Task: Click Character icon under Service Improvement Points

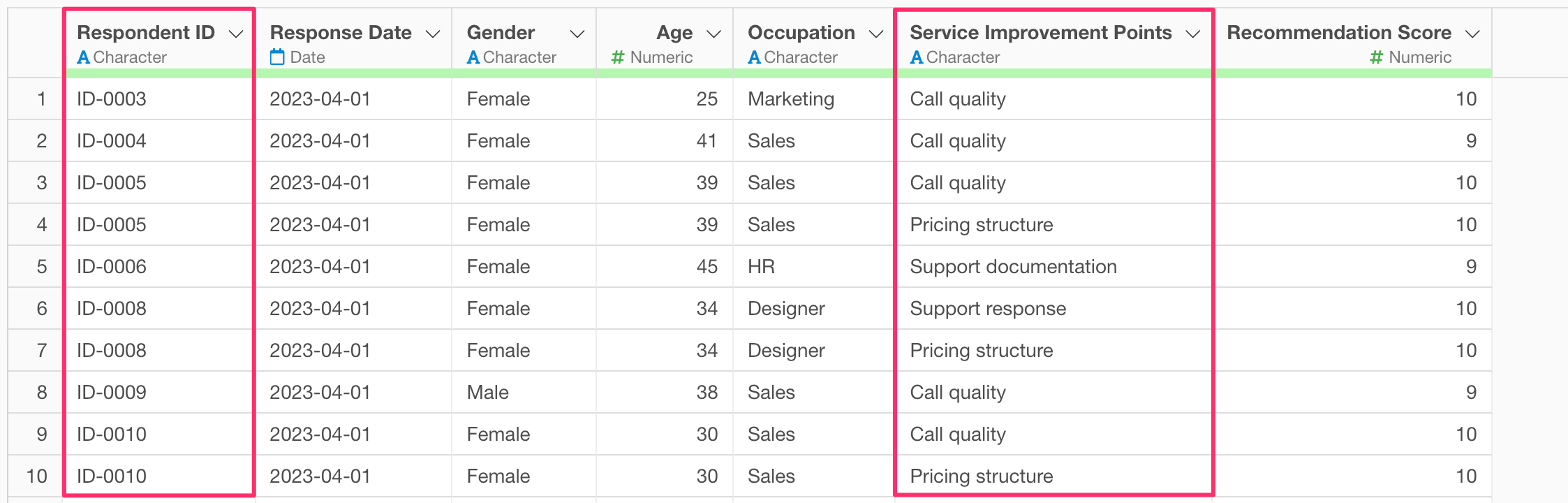Action: click(917, 57)
